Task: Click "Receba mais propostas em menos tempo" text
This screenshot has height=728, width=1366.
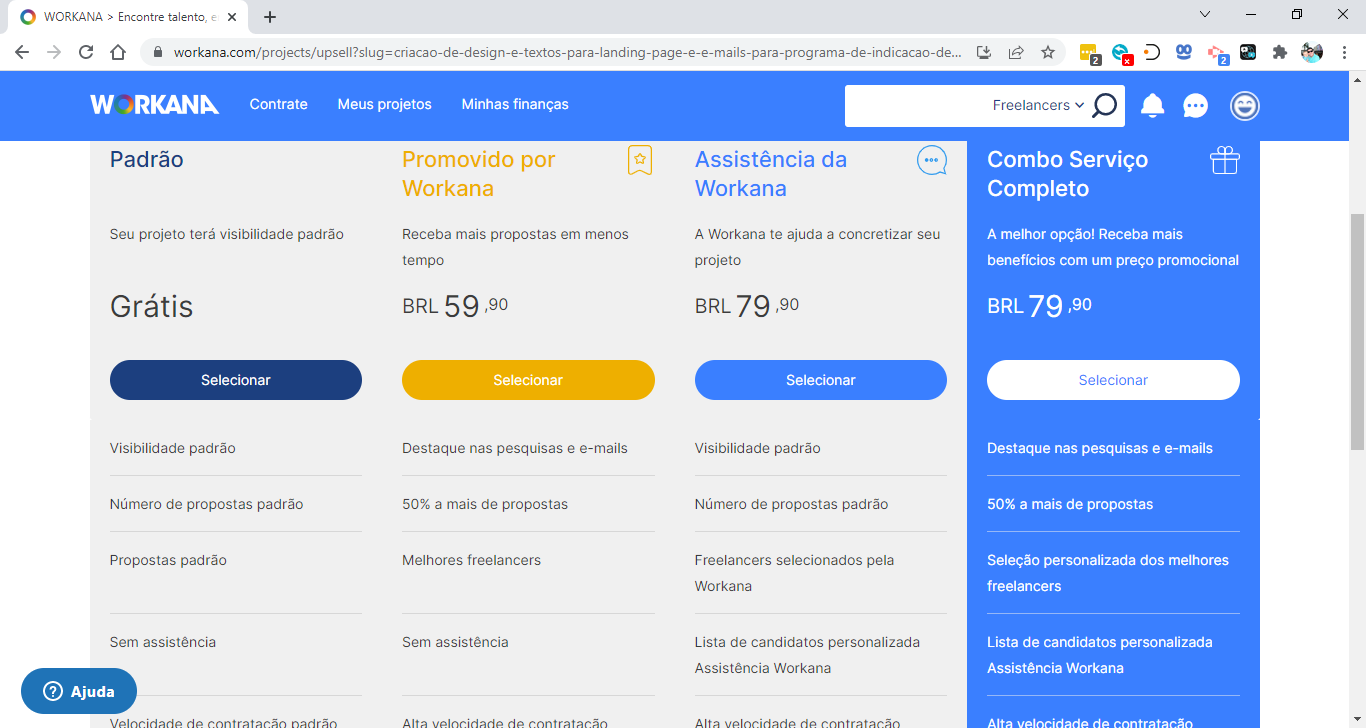Action: coord(515,247)
